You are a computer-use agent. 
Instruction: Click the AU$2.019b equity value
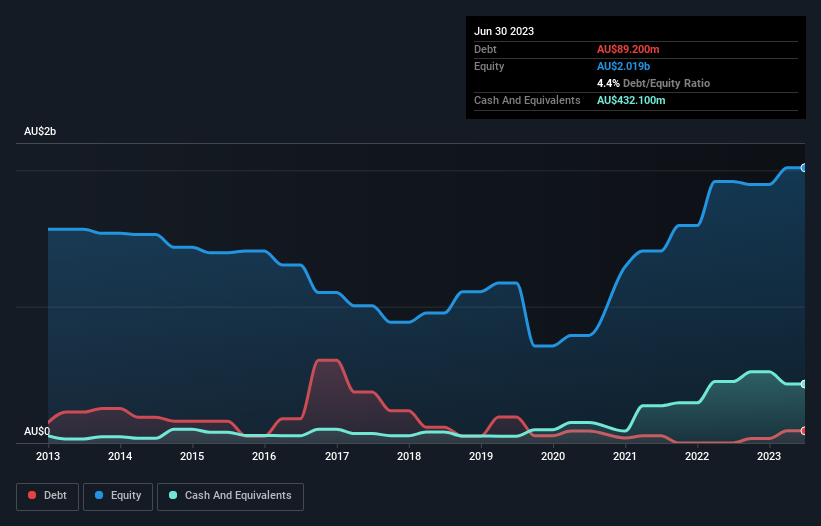(x=623, y=66)
